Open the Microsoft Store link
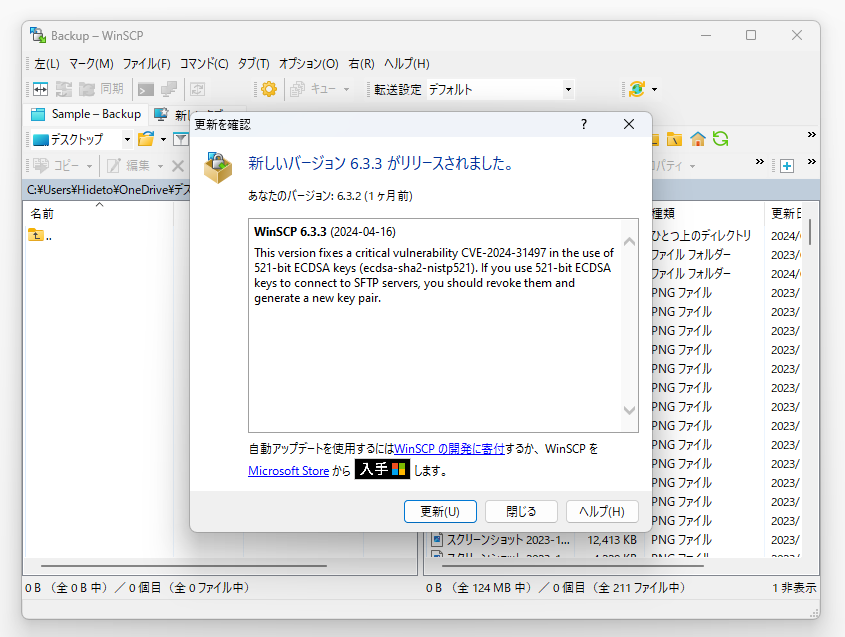Image resolution: width=845 pixels, height=637 pixels. coord(288,470)
